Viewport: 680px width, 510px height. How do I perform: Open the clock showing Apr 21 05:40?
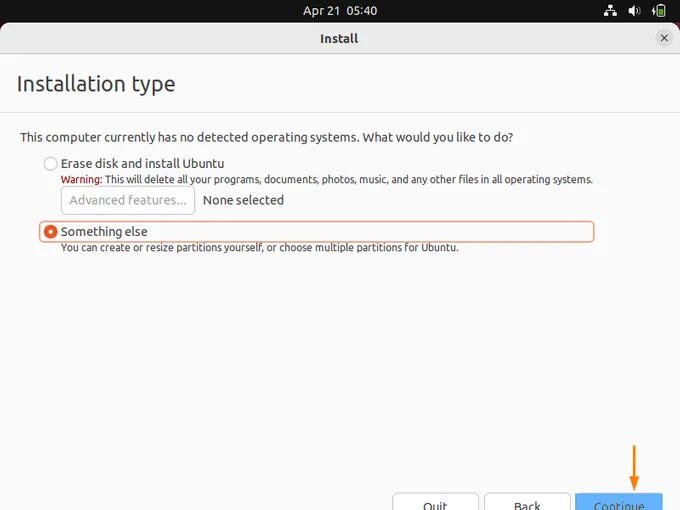tap(340, 10)
